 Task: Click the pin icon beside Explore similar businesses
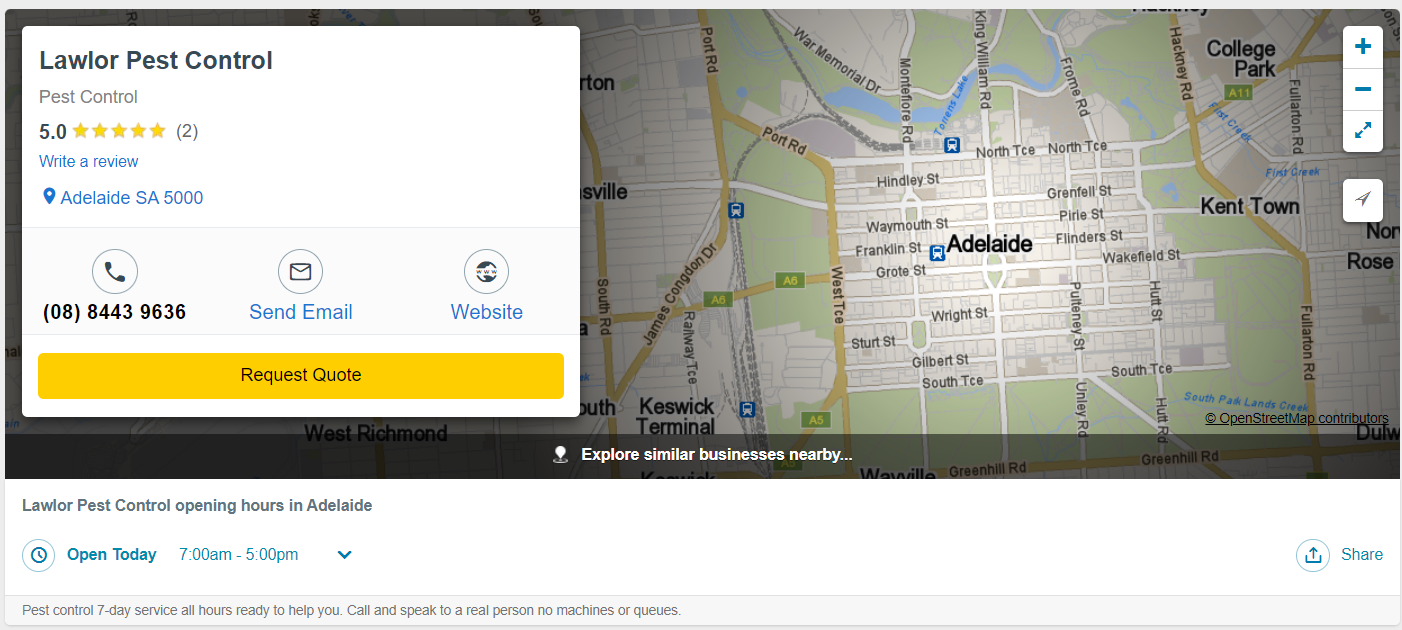tap(561, 455)
